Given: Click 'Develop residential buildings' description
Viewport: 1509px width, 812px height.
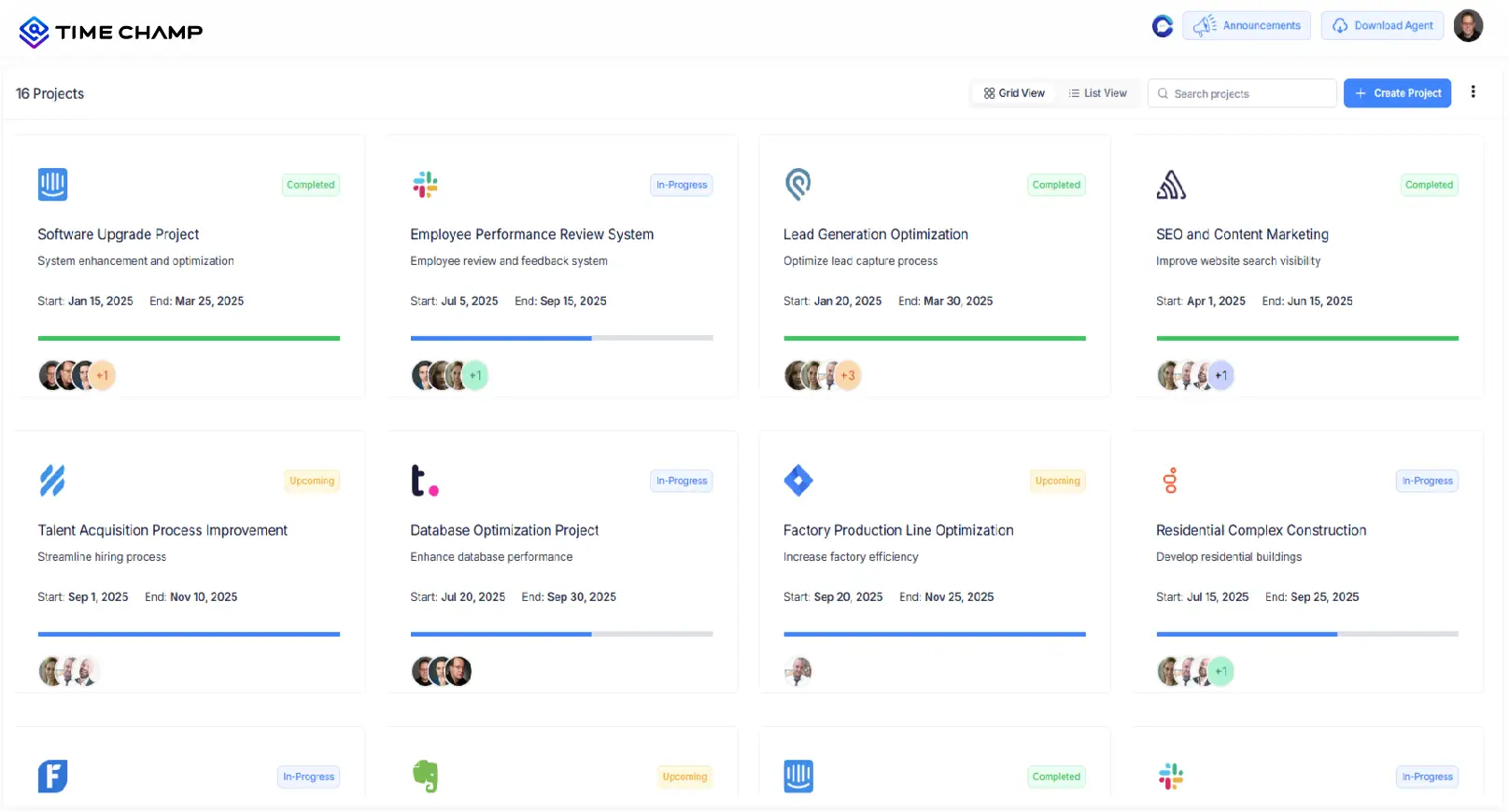Looking at the screenshot, I should point(1229,557).
